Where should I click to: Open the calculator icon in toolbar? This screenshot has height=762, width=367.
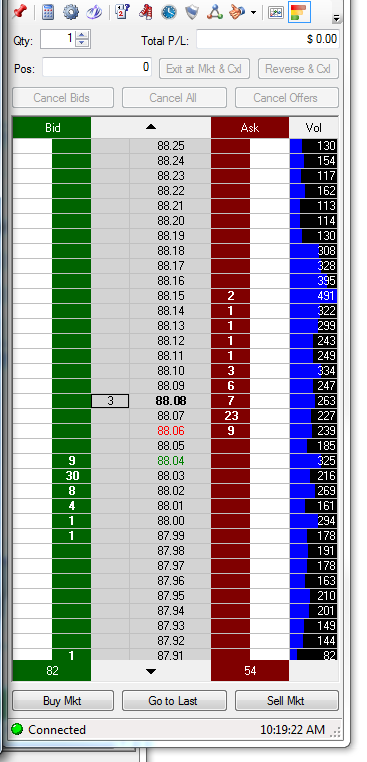pos(48,12)
